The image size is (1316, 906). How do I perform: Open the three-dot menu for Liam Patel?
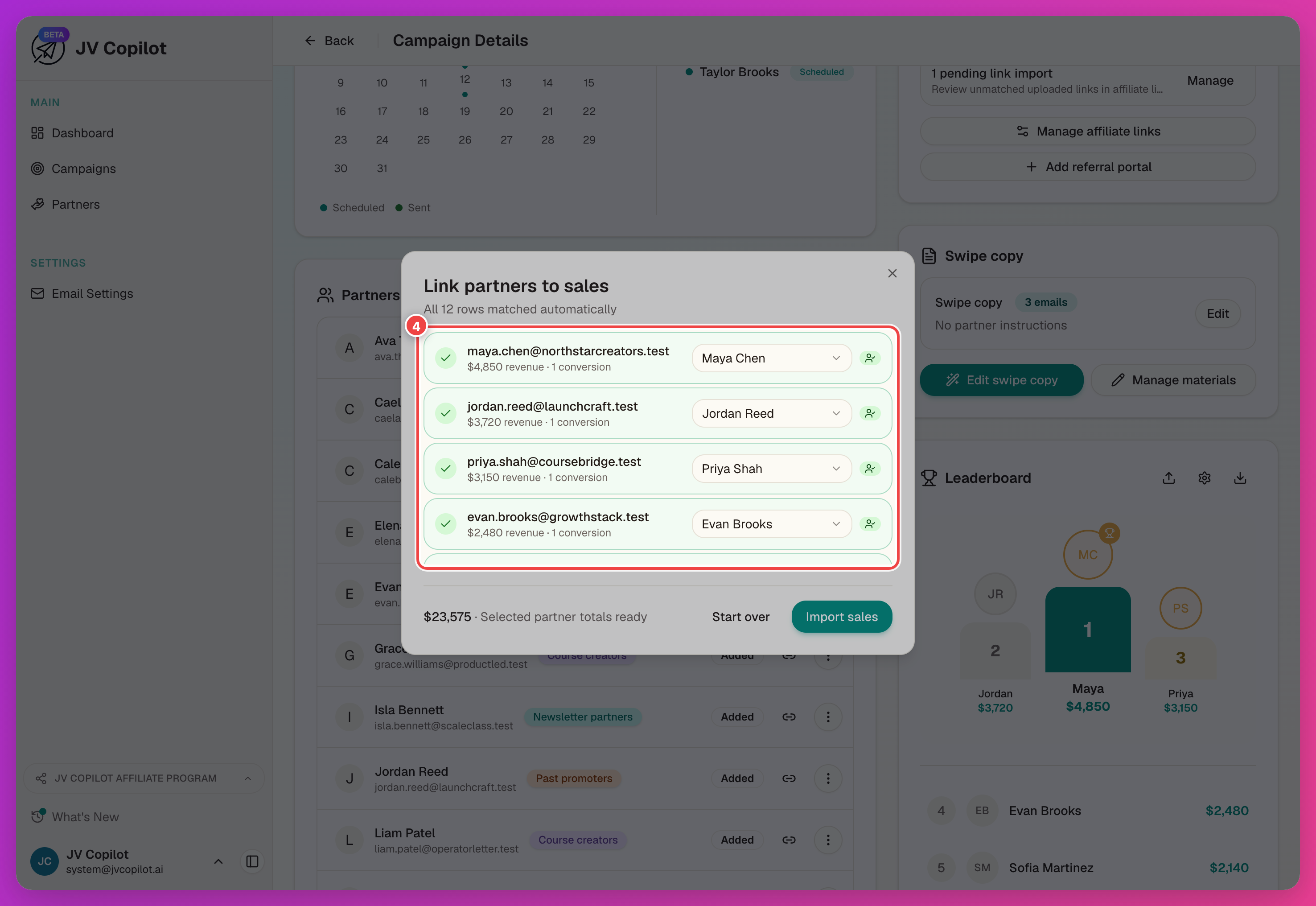(828, 840)
